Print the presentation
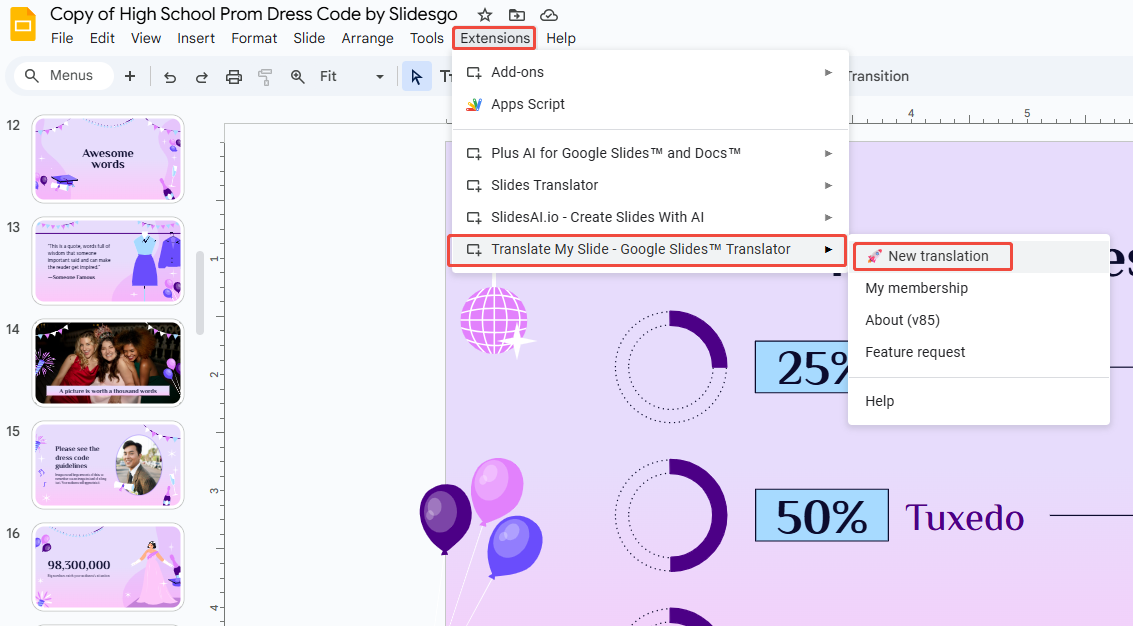 pos(234,77)
